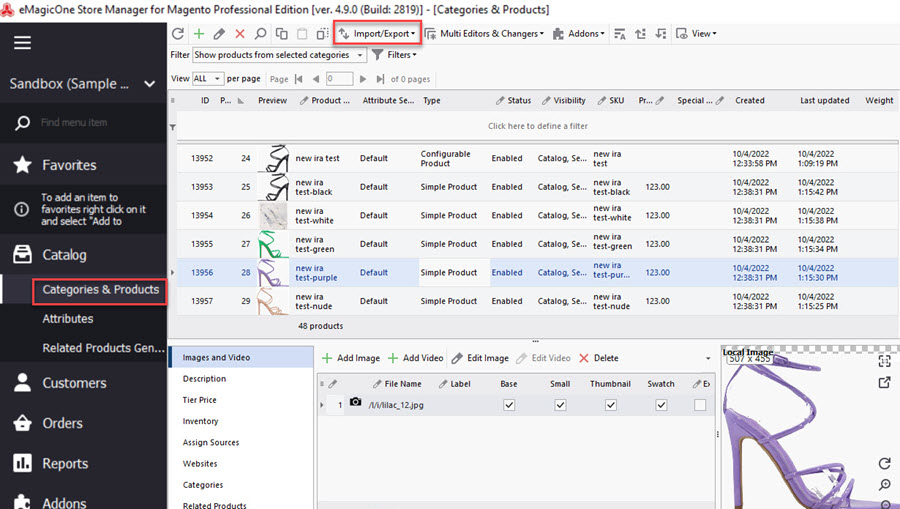900x509 pixels.
Task: Click Edit Image button
Action: point(480,358)
